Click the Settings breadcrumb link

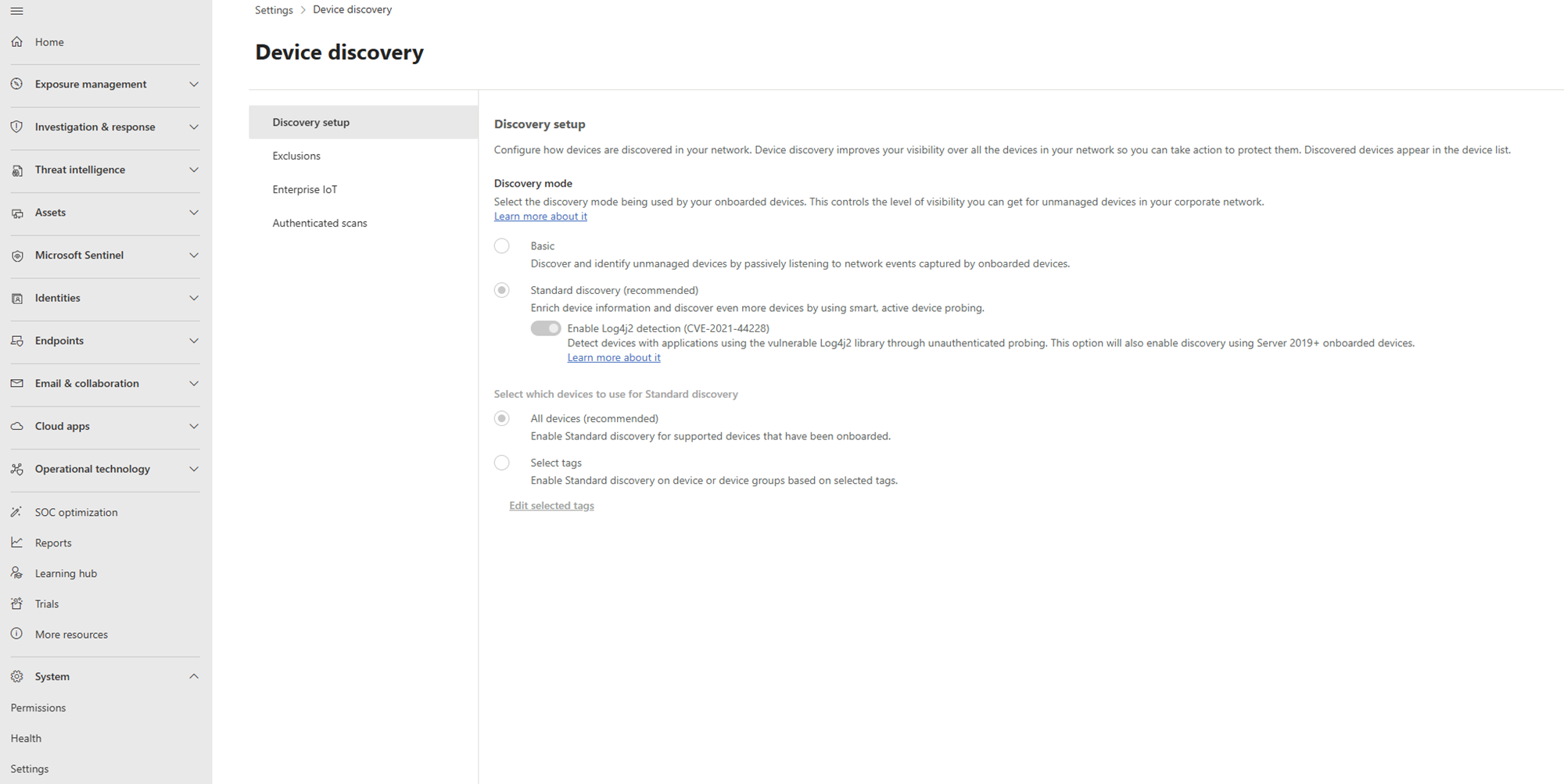click(x=274, y=10)
